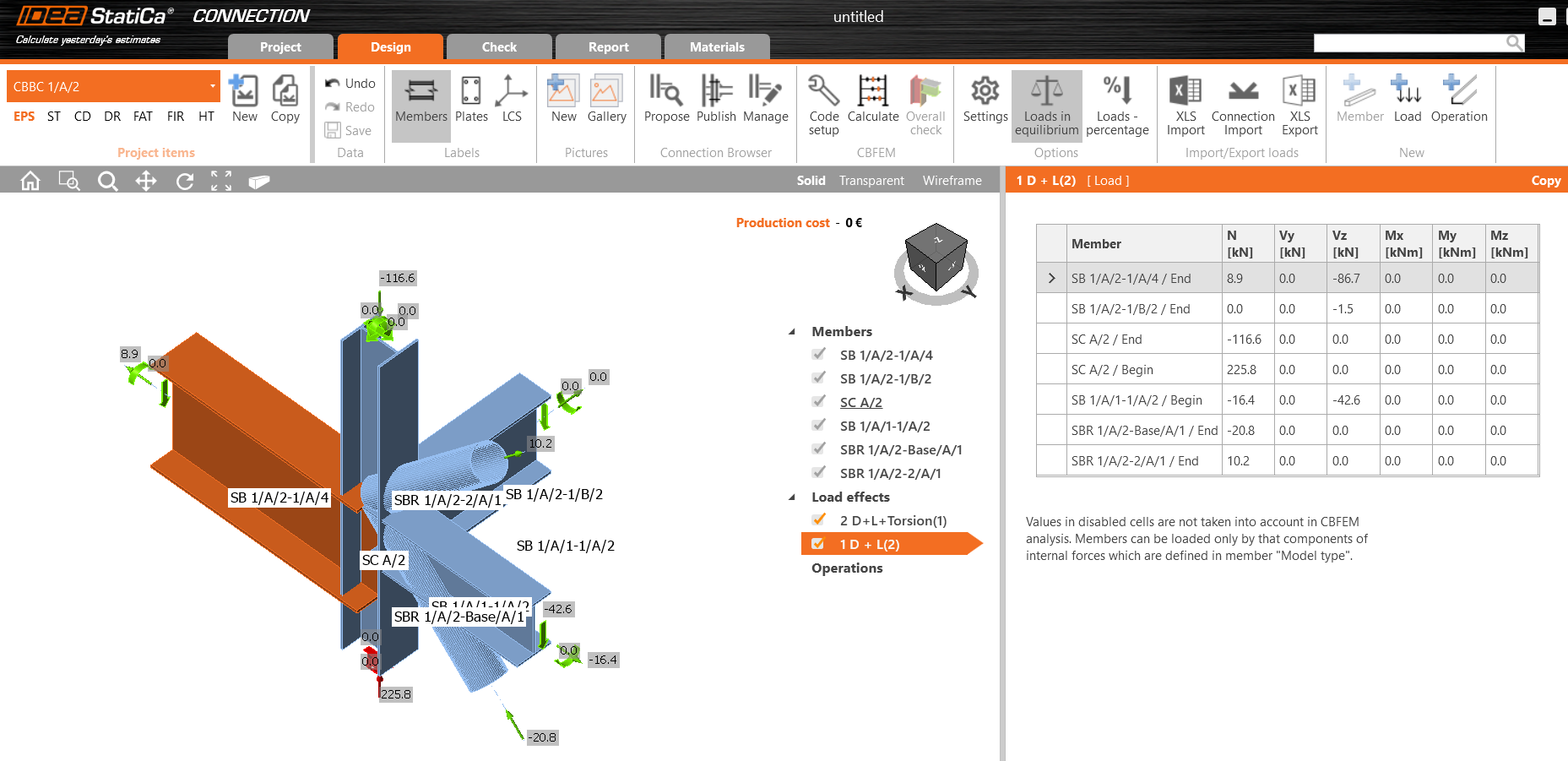
Task: Open Code setup
Action: 822,101
